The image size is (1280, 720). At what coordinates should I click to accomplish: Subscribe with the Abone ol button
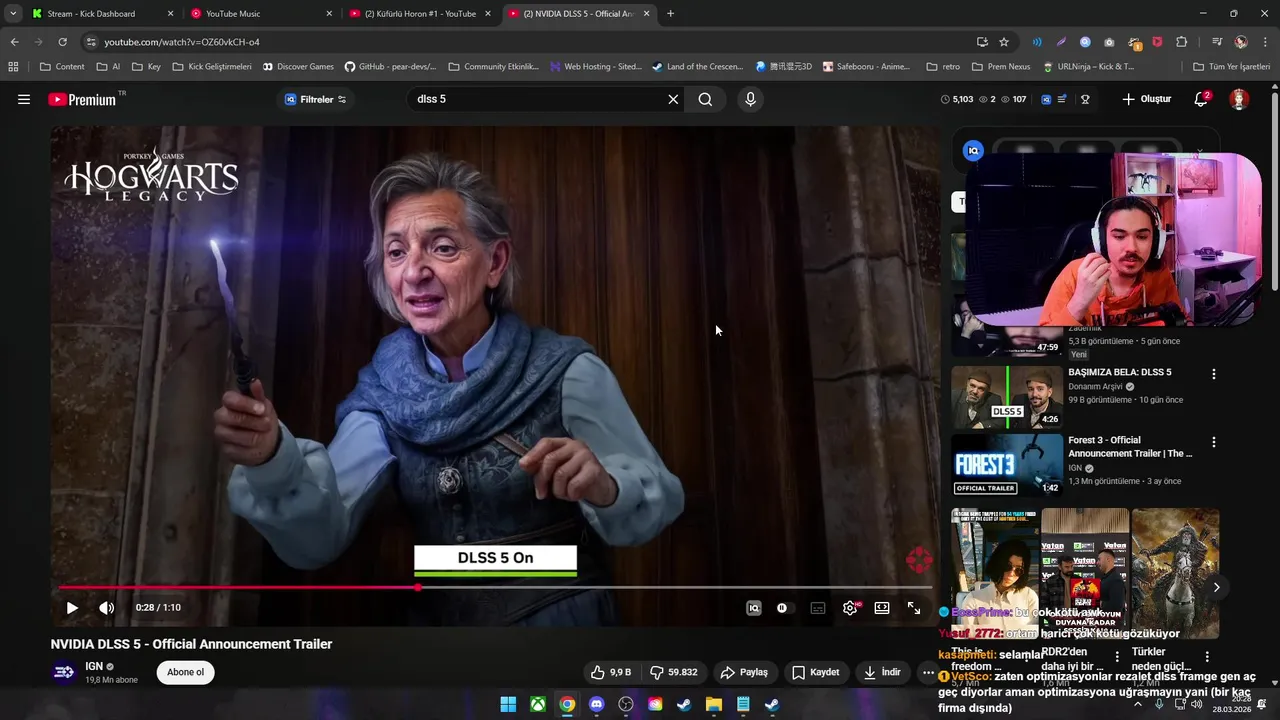click(185, 672)
